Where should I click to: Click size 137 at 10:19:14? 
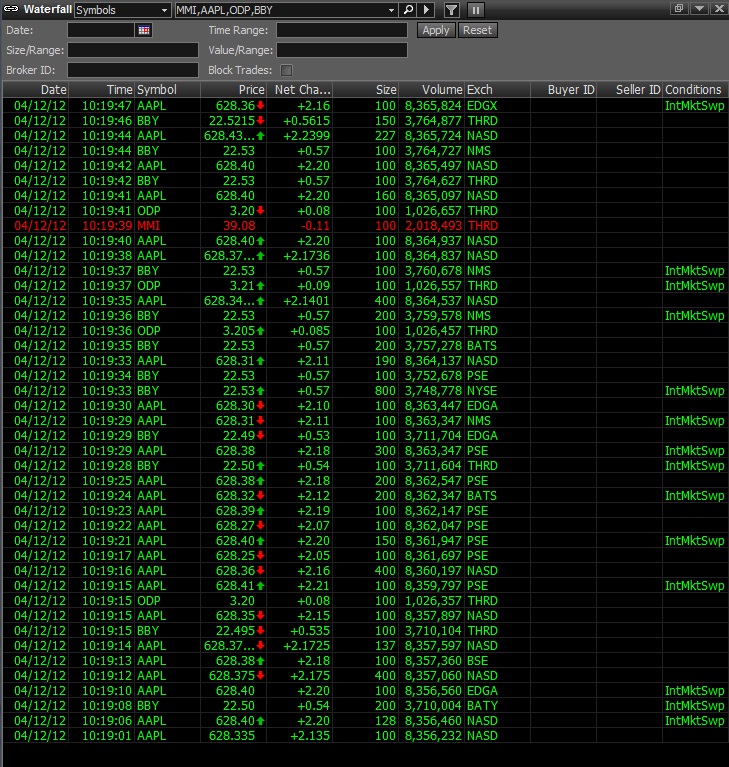(385, 646)
